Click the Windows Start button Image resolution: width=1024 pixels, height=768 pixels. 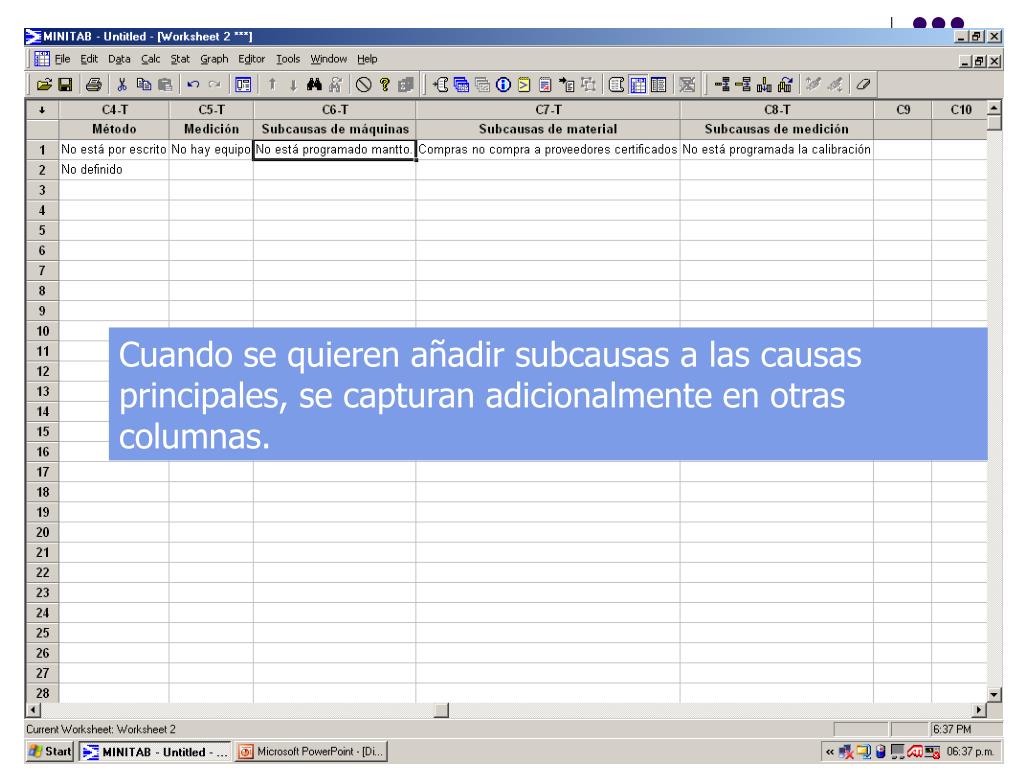pyautogui.click(x=51, y=752)
